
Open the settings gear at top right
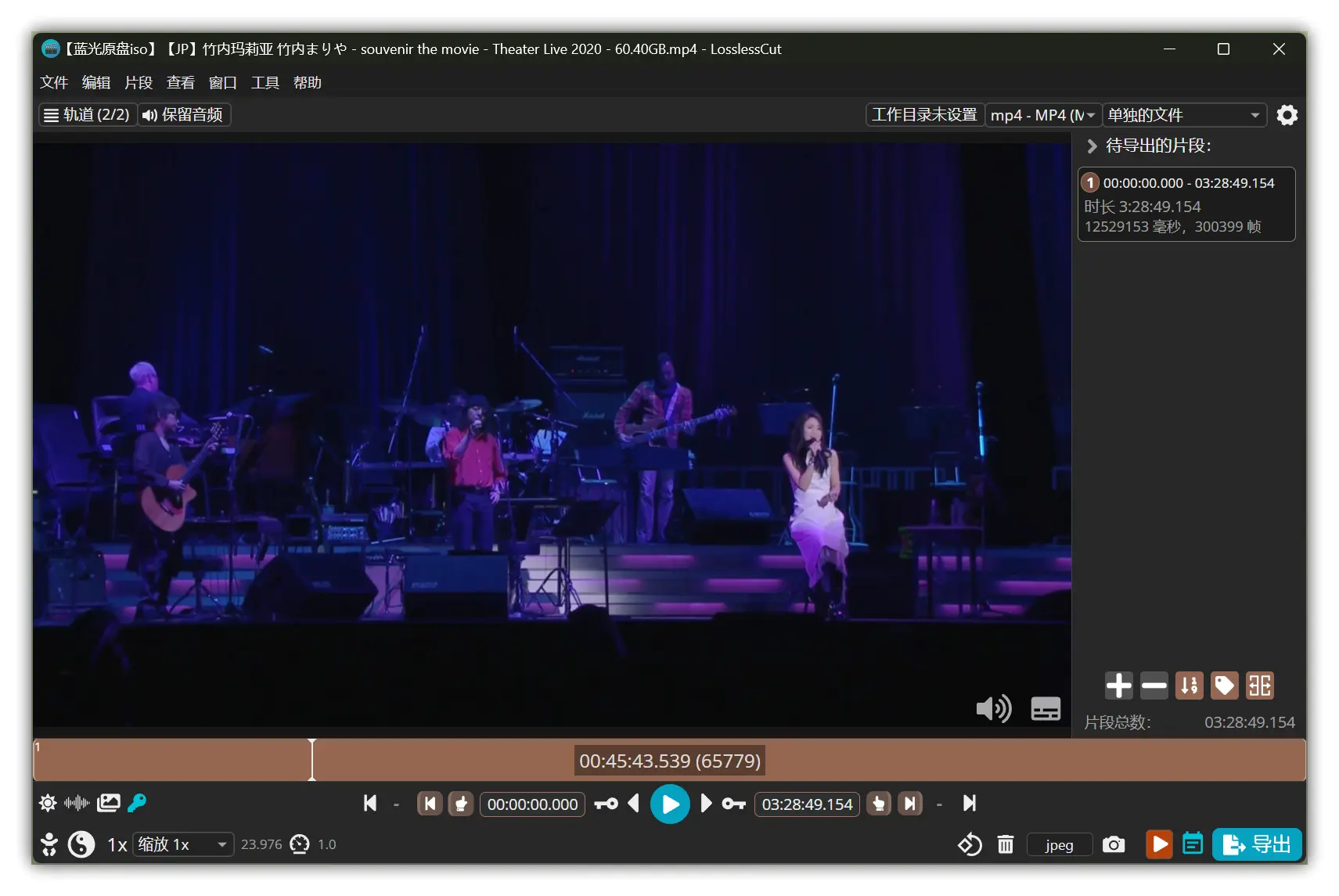pos(1287,115)
